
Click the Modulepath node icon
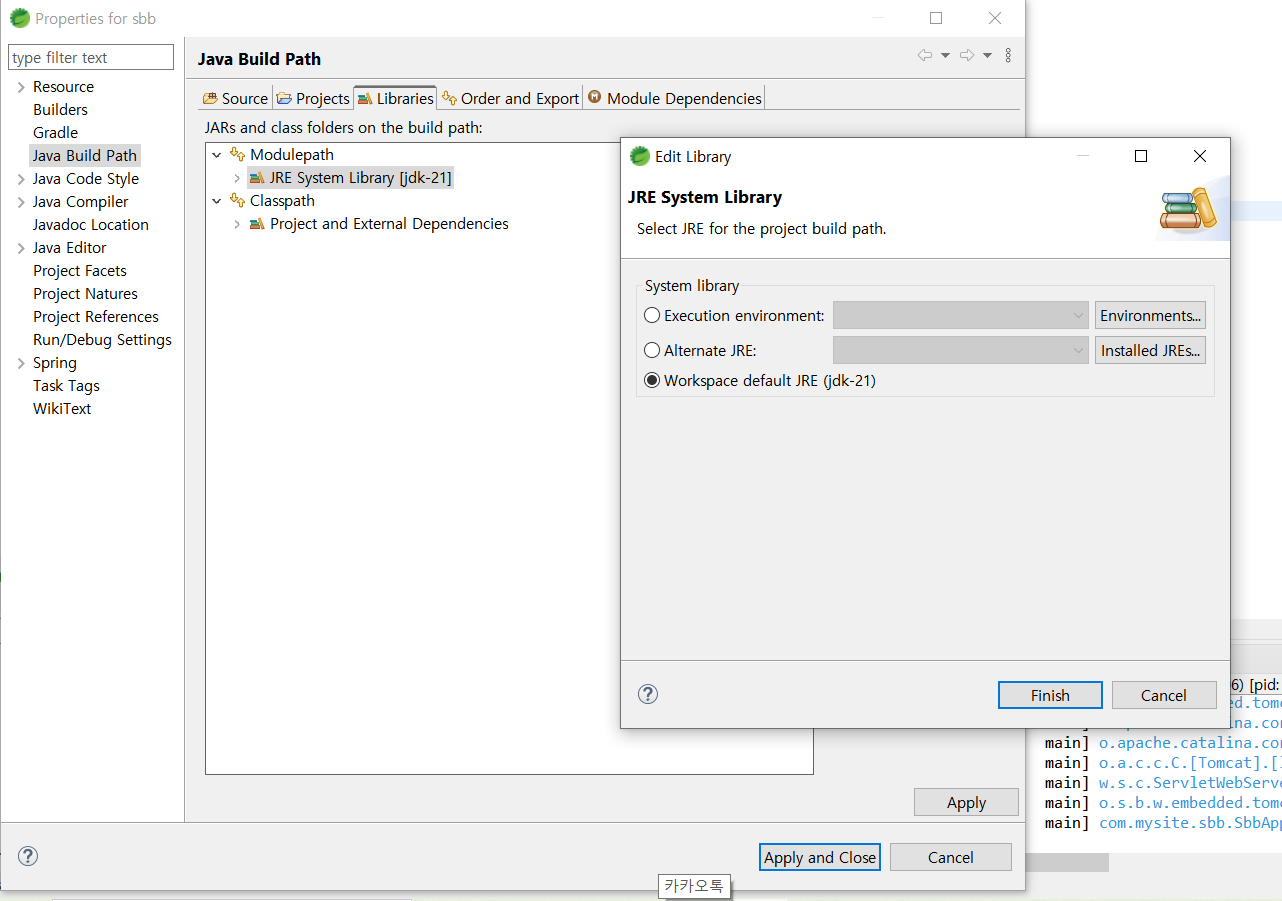[238, 154]
